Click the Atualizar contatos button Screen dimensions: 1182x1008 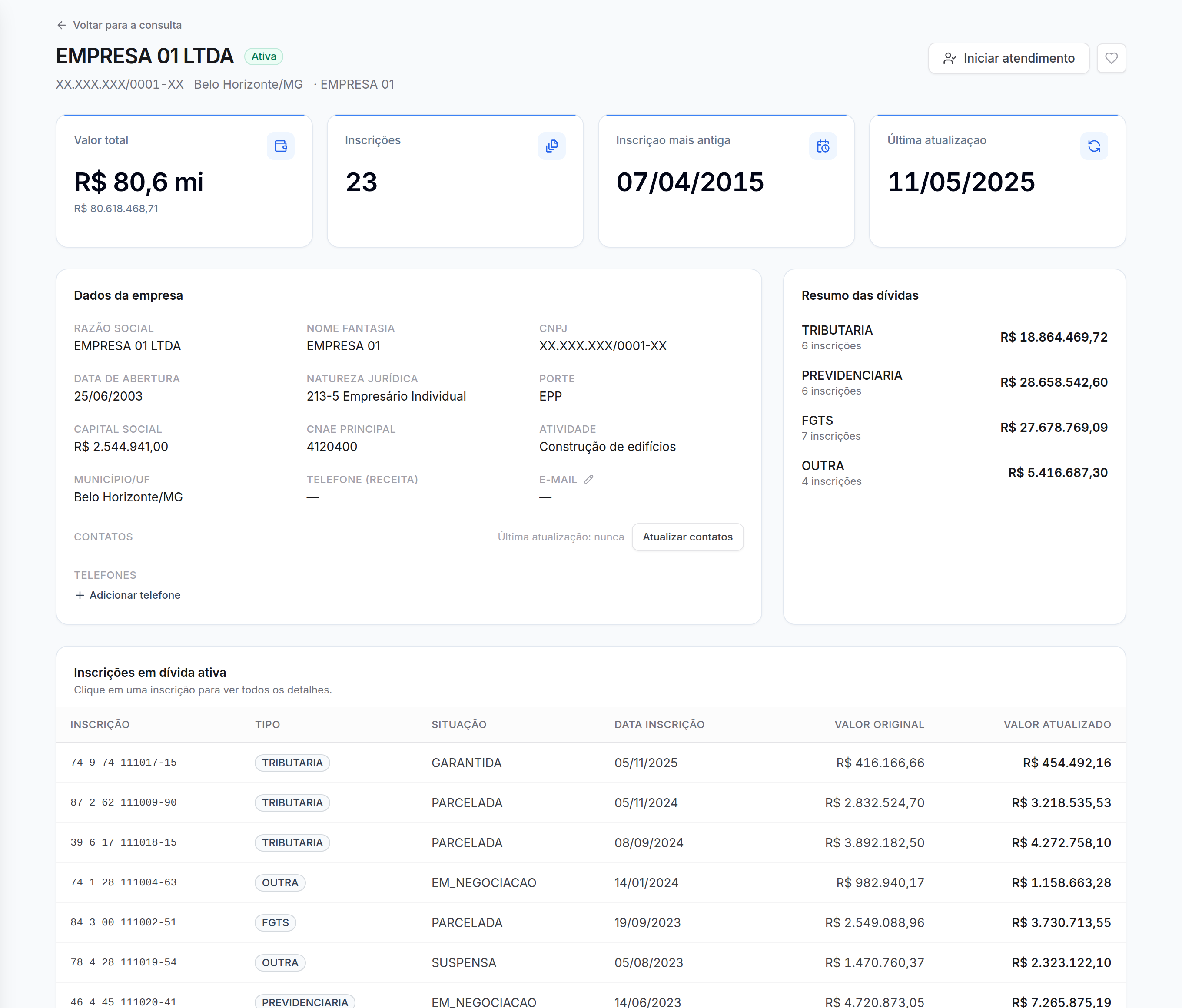(687, 537)
